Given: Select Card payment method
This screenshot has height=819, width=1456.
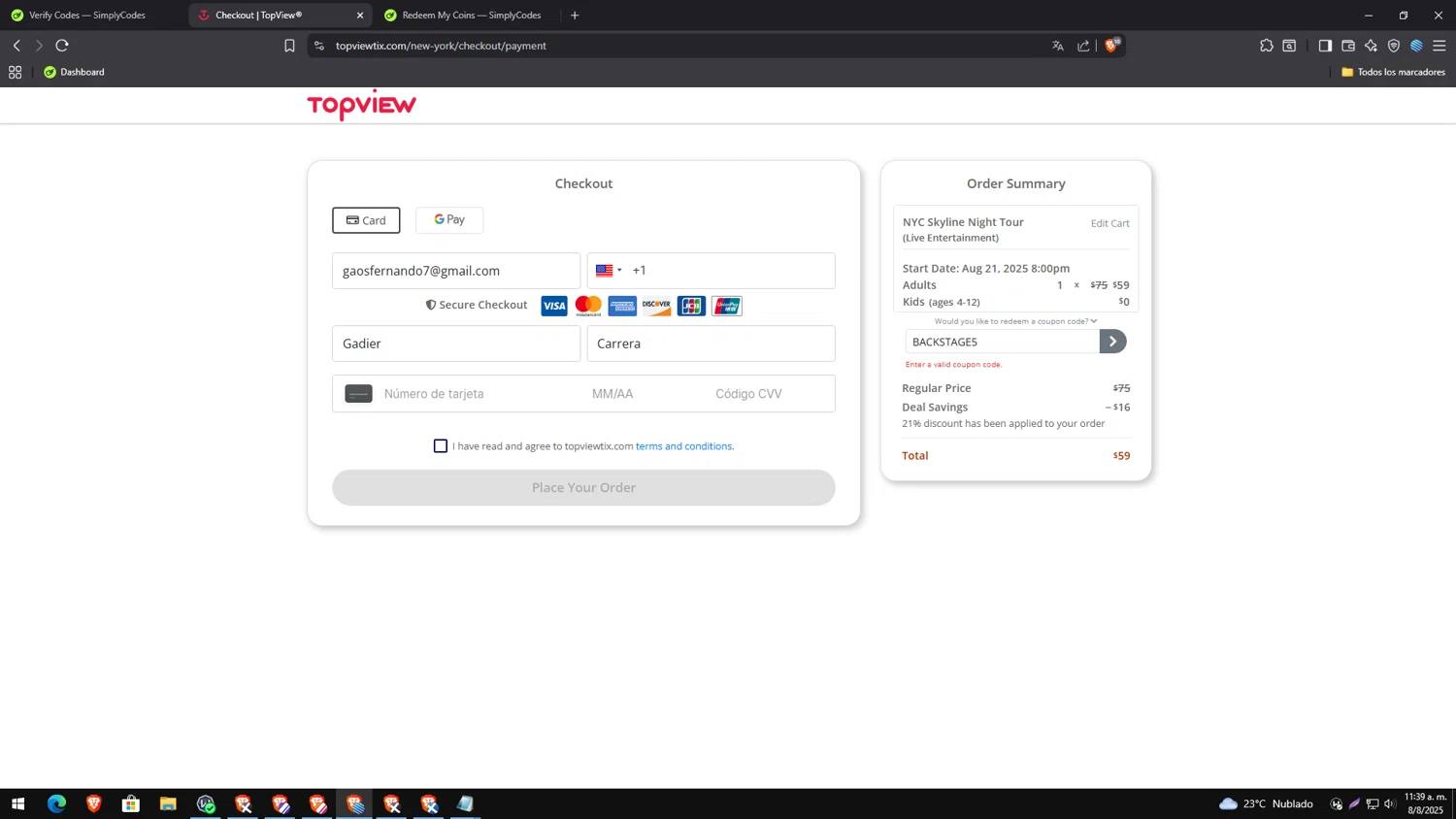Looking at the screenshot, I should click(x=366, y=220).
